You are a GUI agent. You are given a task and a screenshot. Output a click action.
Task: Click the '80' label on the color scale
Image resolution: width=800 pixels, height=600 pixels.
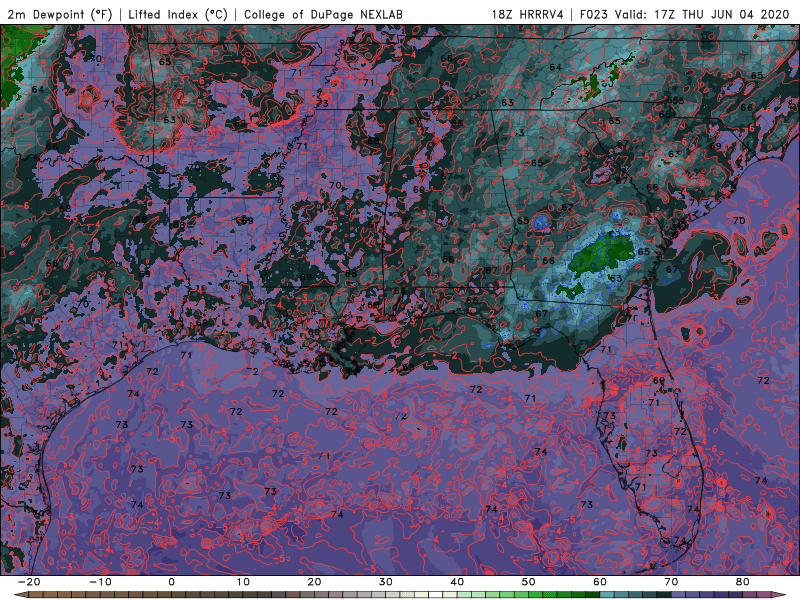pos(743,582)
